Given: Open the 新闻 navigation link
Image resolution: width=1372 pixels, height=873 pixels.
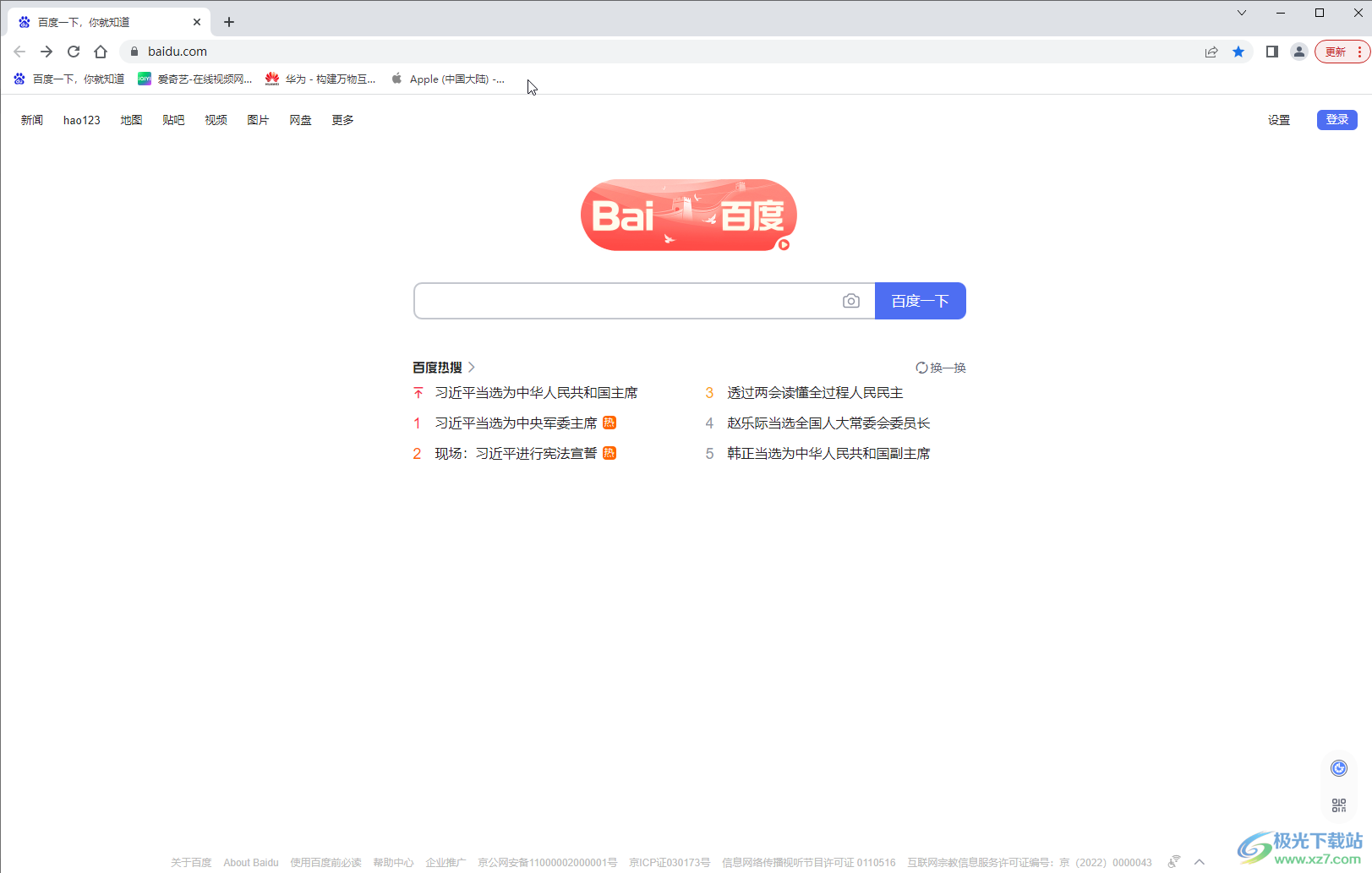Looking at the screenshot, I should [32, 120].
